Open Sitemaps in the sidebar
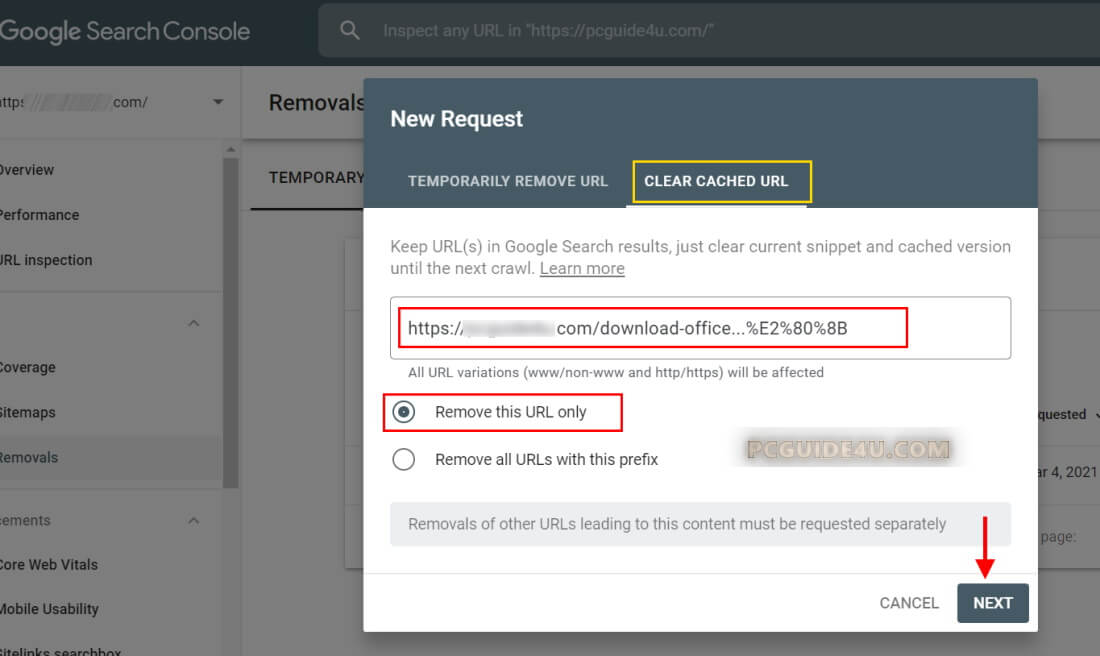This screenshot has width=1100, height=656. coord(28,412)
